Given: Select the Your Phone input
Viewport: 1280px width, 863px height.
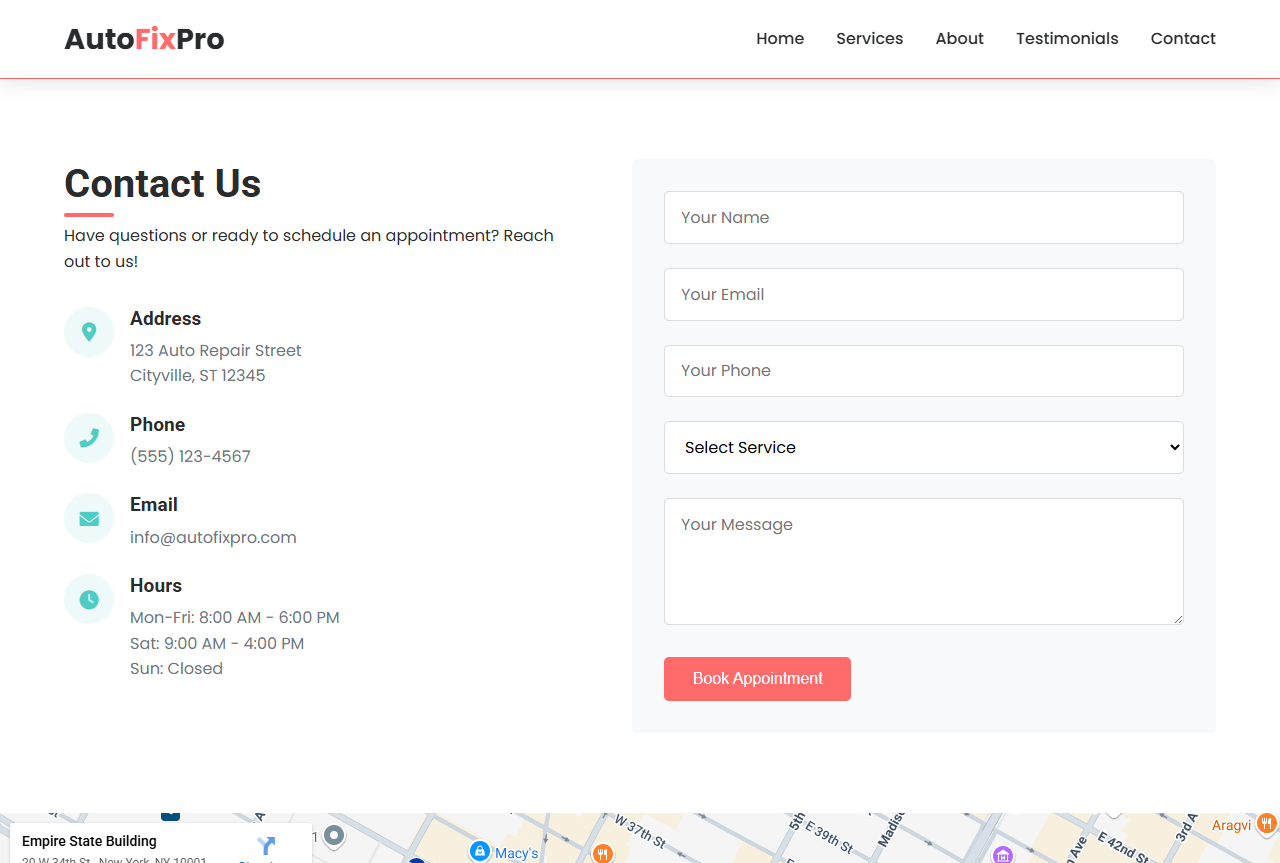Looking at the screenshot, I should [x=923, y=371].
